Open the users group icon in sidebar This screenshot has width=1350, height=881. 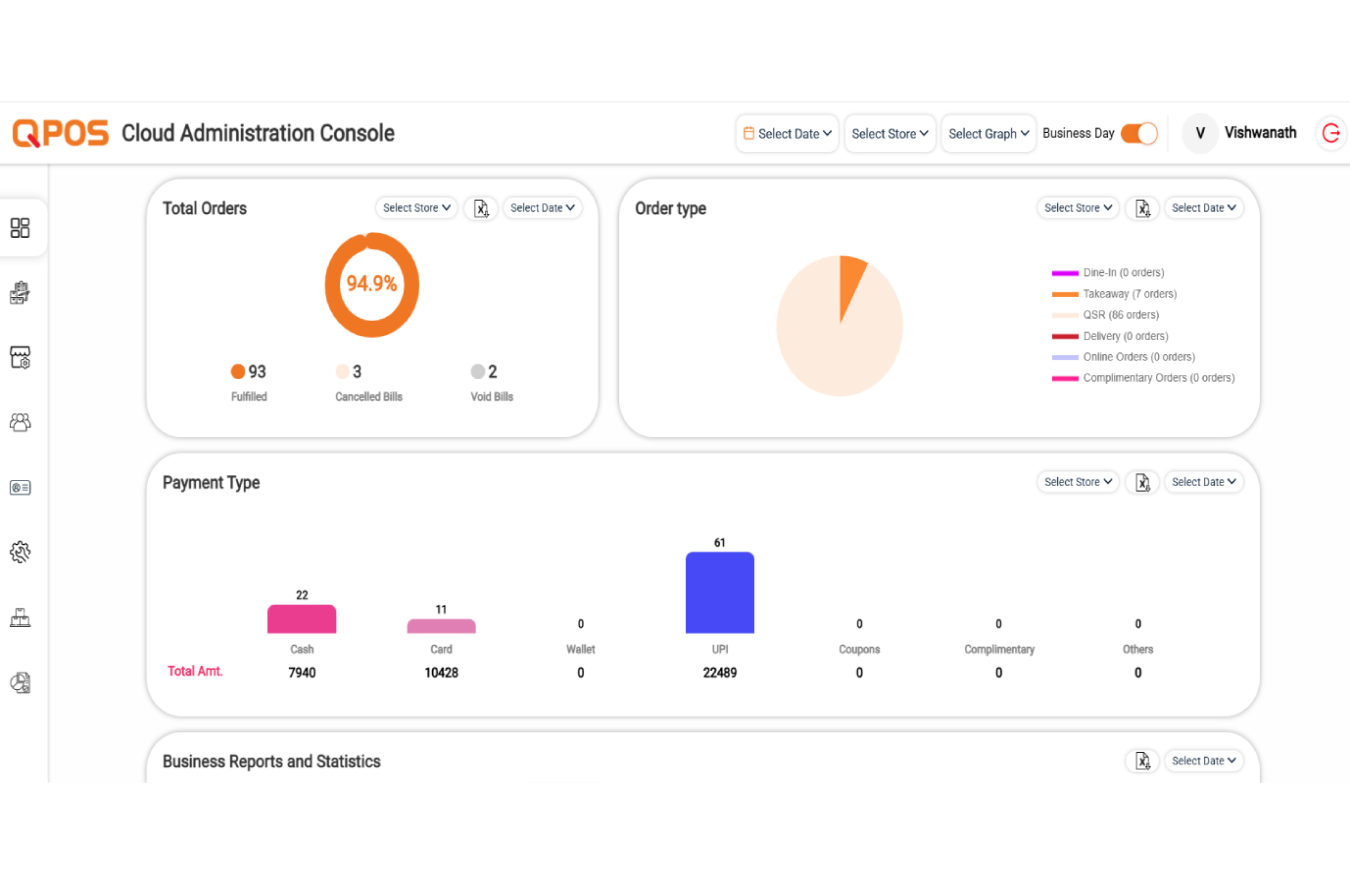coord(20,423)
